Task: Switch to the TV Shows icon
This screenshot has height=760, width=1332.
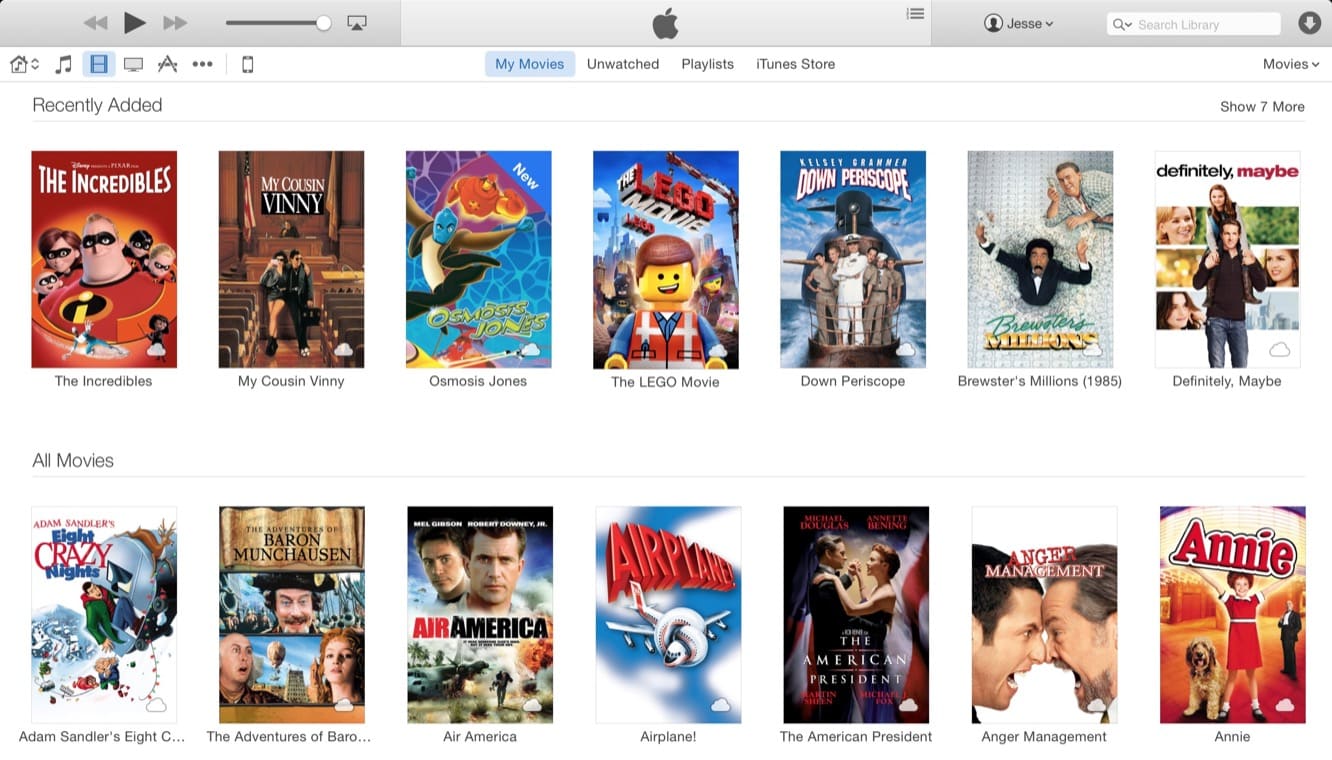Action: tap(133, 64)
